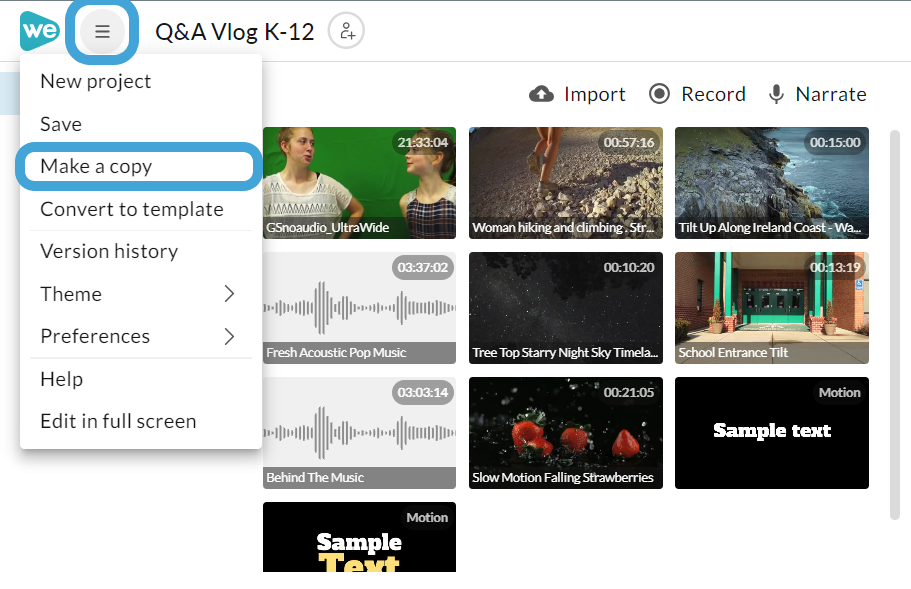This screenshot has height=589, width=911.
Task: Enable Narrate recording
Action: click(817, 93)
